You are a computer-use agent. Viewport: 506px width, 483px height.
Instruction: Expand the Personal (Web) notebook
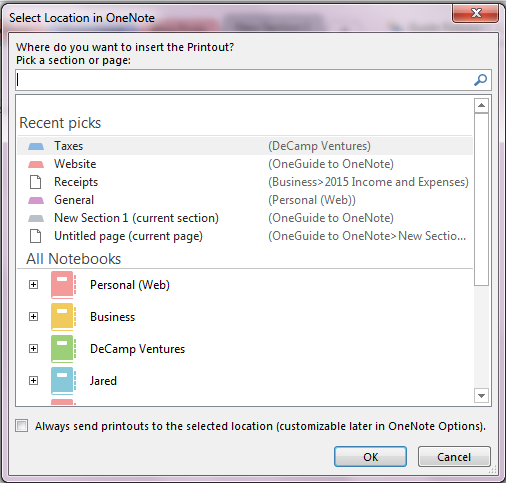tap(33, 285)
